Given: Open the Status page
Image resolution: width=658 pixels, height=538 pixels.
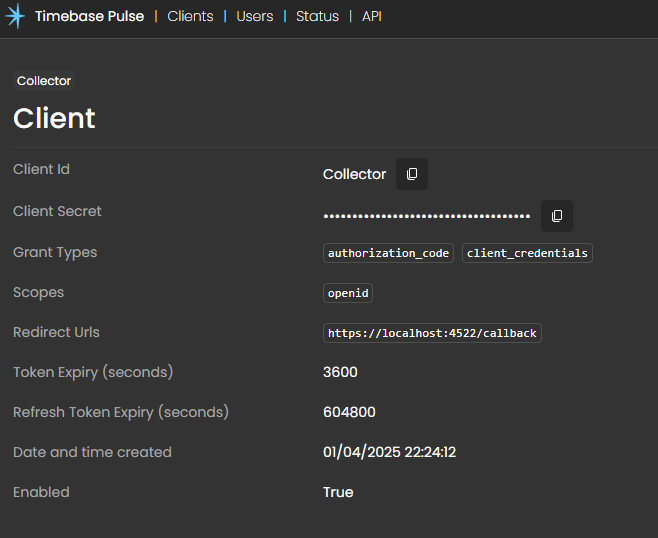Looking at the screenshot, I should 317,17.
